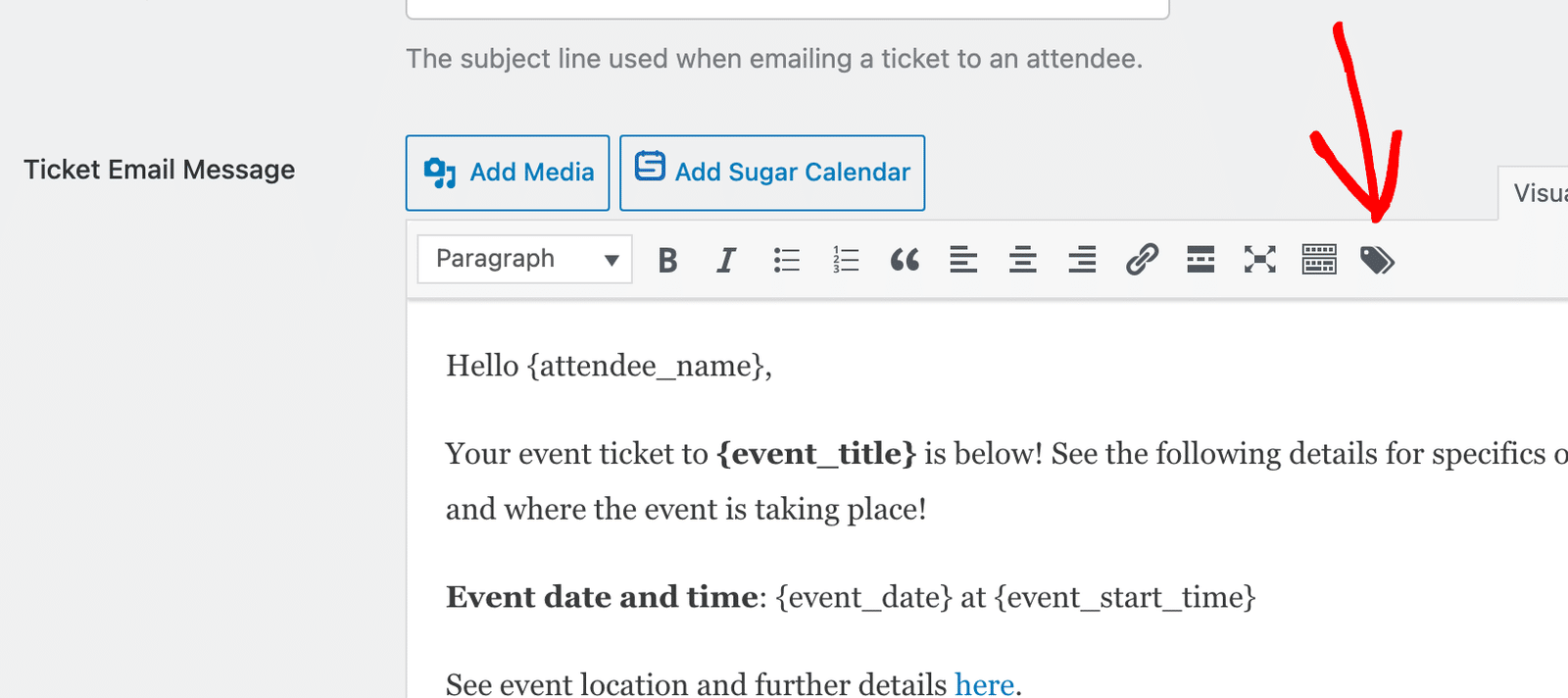Insert the Read More tag

coord(1200,260)
